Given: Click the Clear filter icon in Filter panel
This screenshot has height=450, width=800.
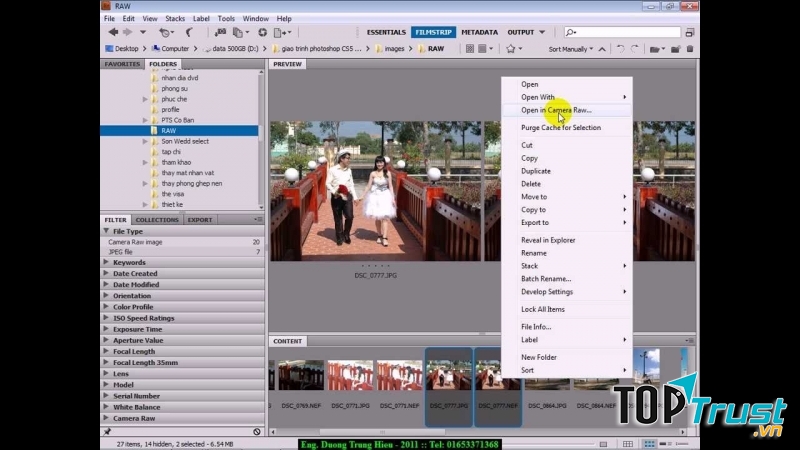Looking at the screenshot, I should (257, 431).
